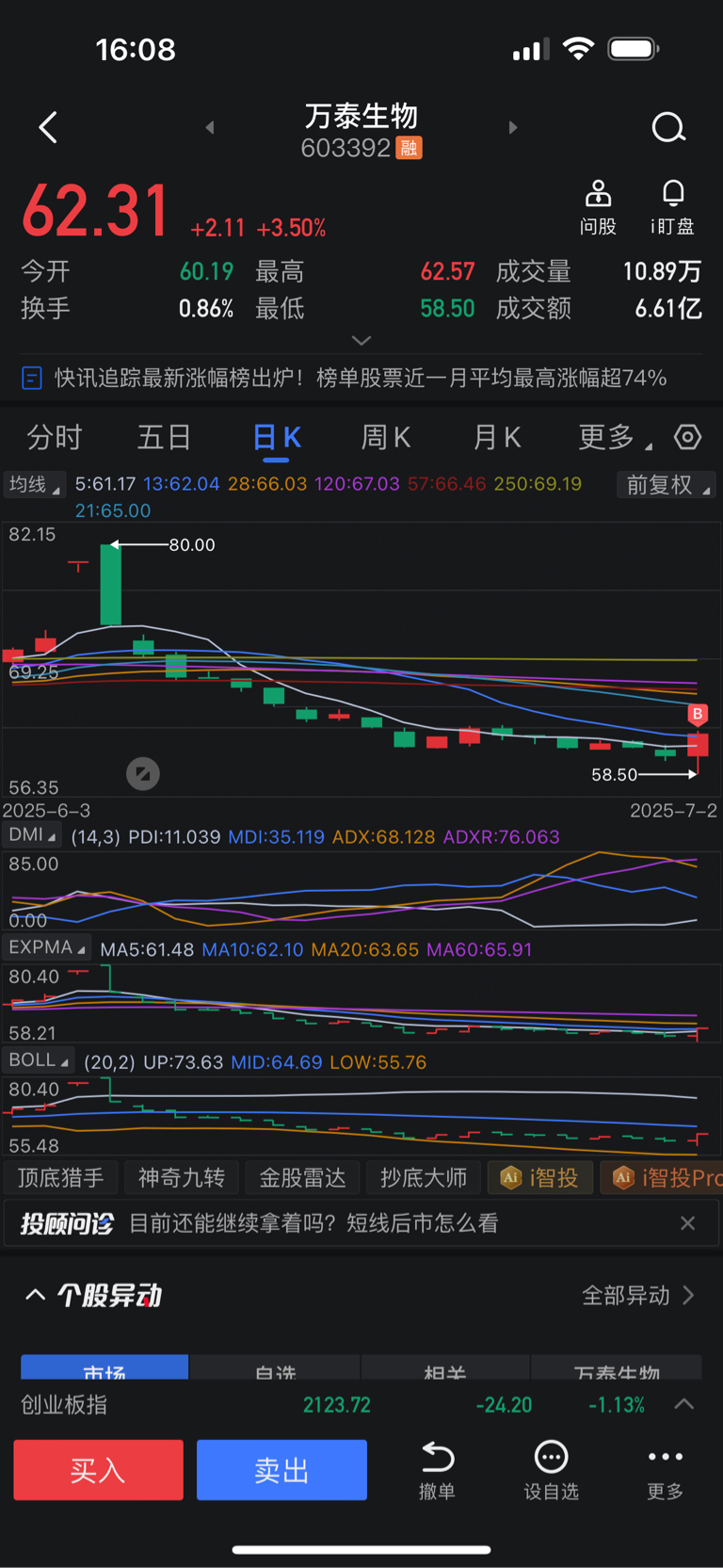Tap the 最高 62.57 value
The width and height of the screenshot is (723, 1568).
point(447,271)
